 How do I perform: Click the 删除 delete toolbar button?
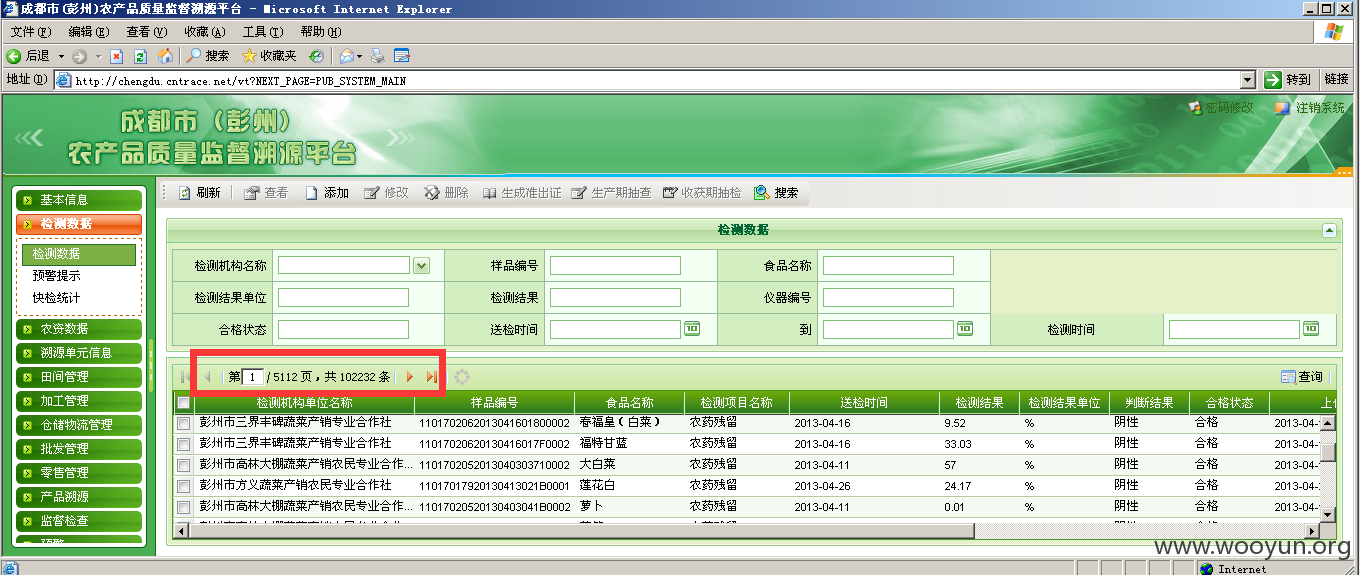447,193
